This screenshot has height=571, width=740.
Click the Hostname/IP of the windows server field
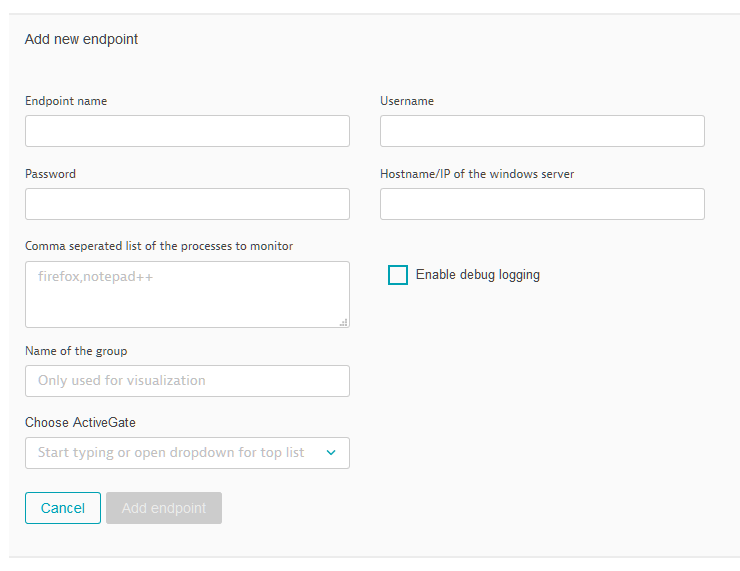[x=542, y=204]
